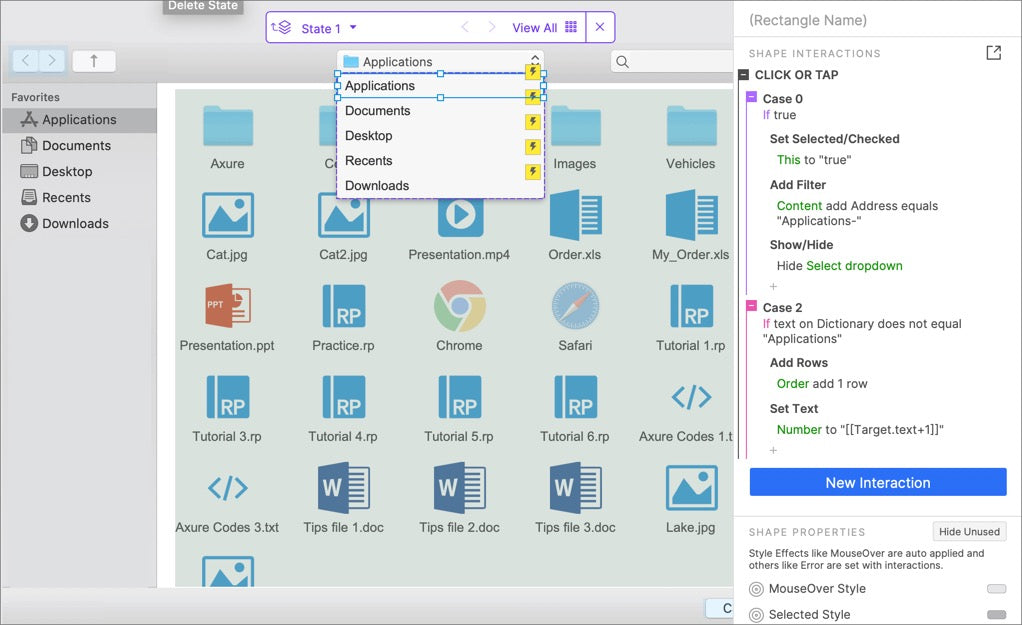Select the My_Order.xls spreadsheet icon
The height and width of the screenshot is (625, 1022).
pyautogui.click(x=691, y=215)
